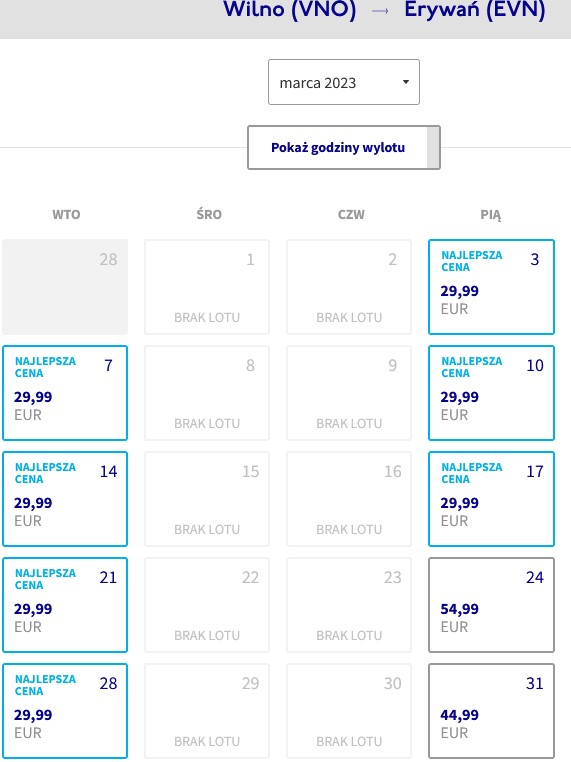
Task: Click the Wilno (VNO) origin label
Action: pos(290,10)
